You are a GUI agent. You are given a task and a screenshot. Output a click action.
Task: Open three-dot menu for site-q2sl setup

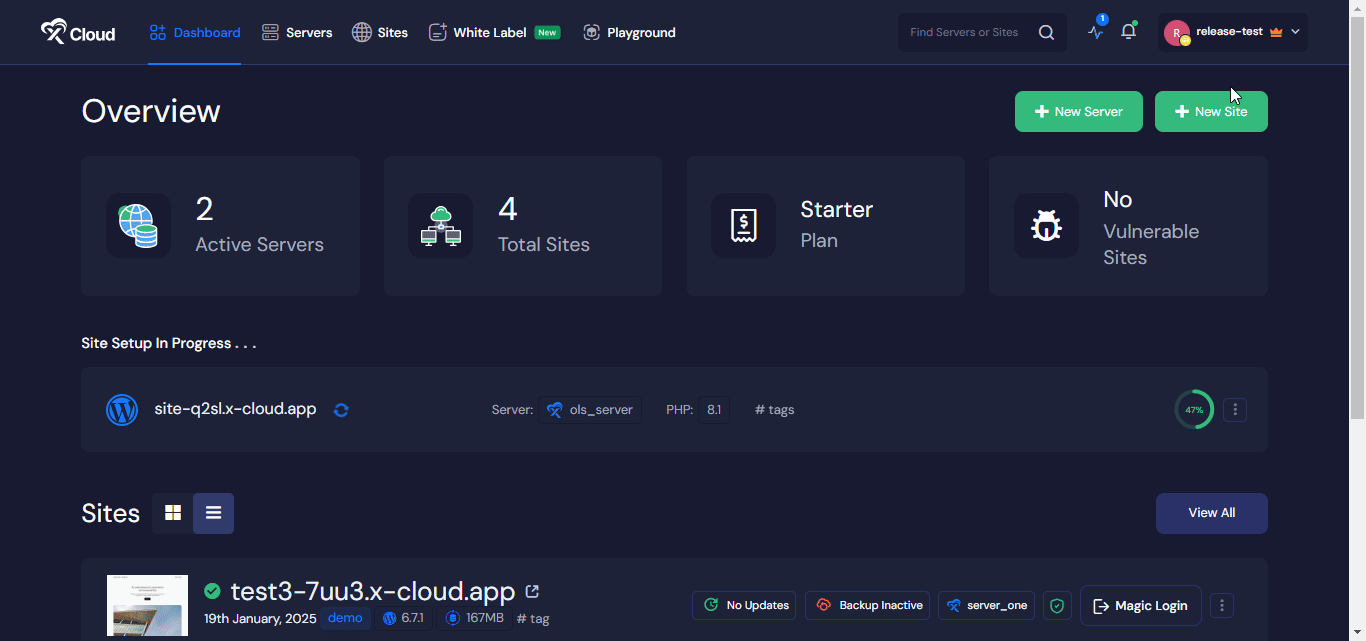(1235, 410)
